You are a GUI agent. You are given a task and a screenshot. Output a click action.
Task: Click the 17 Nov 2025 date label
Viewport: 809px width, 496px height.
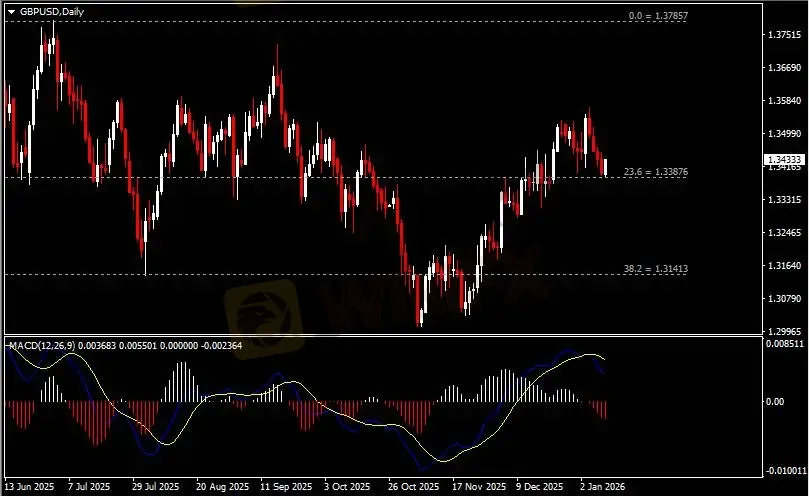click(479, 487)
